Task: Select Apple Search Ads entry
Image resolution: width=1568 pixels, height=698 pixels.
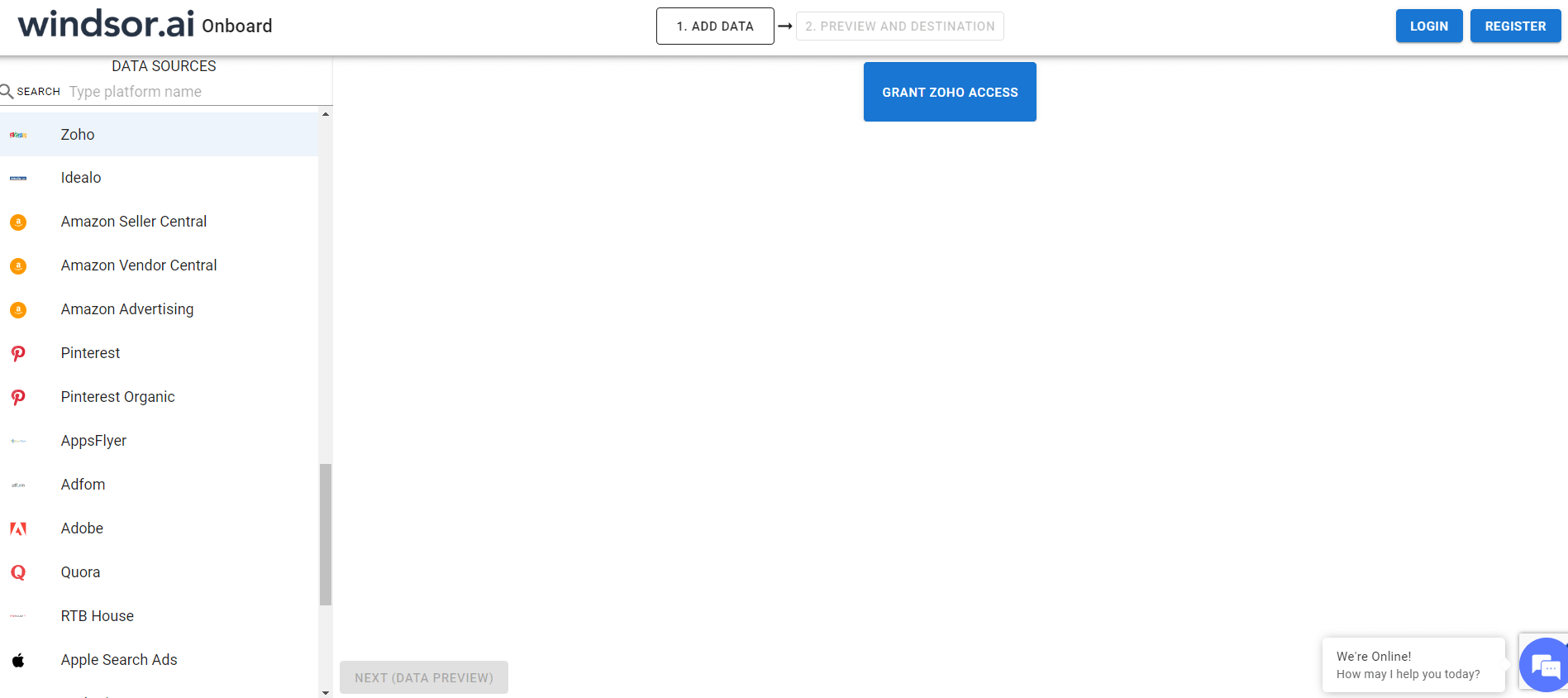Action: click(x=159, y=660)
